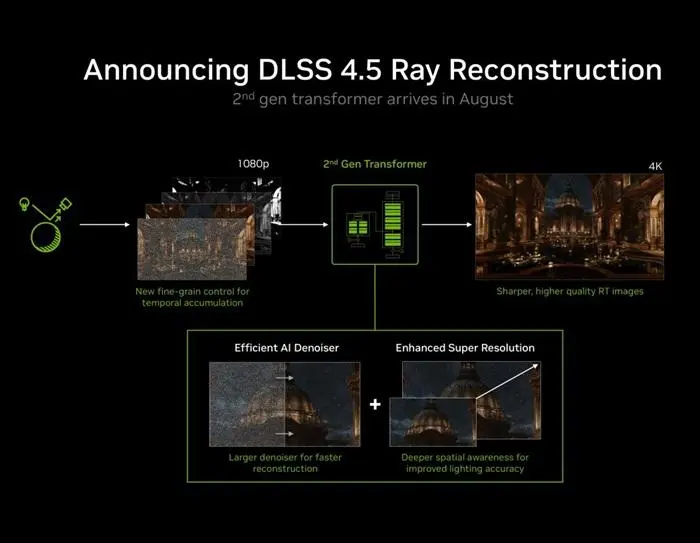Viewport: 700px width, 543px height.
Task: Open the noisy 1080p stacked input frames
Action: 209,228
